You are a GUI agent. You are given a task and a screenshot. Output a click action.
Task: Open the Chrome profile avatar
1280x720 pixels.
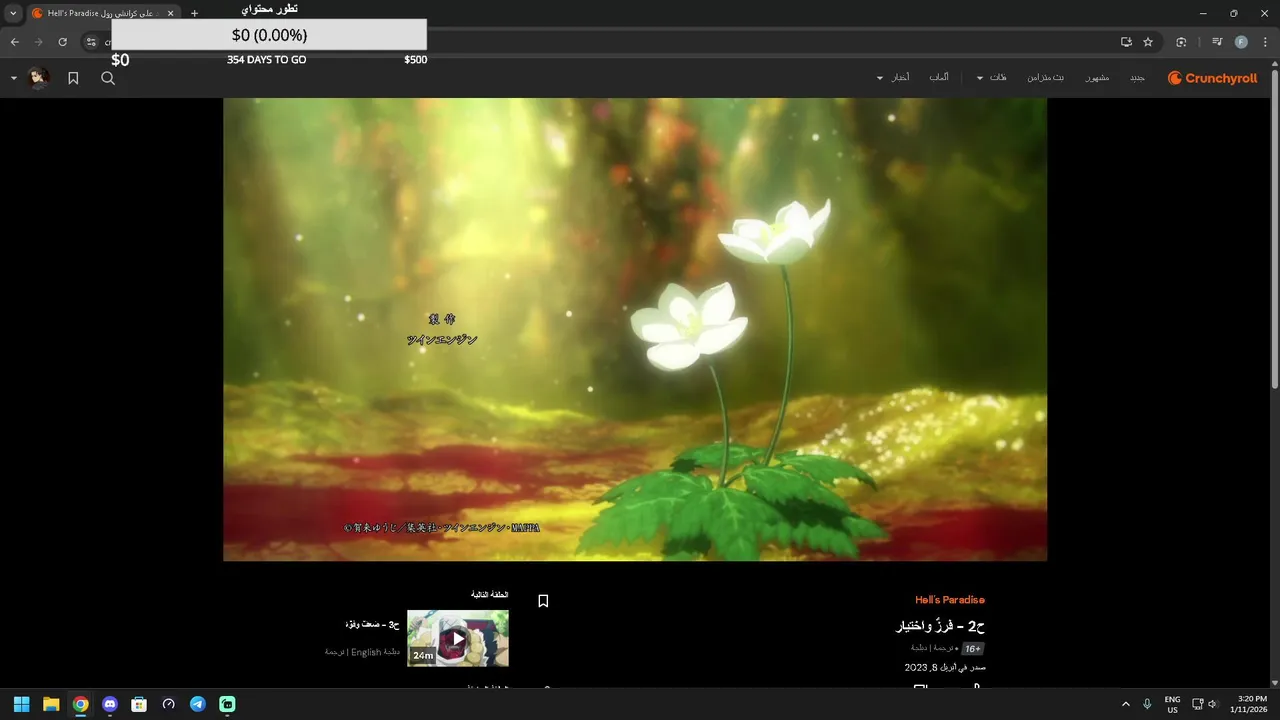[1241, 42]
